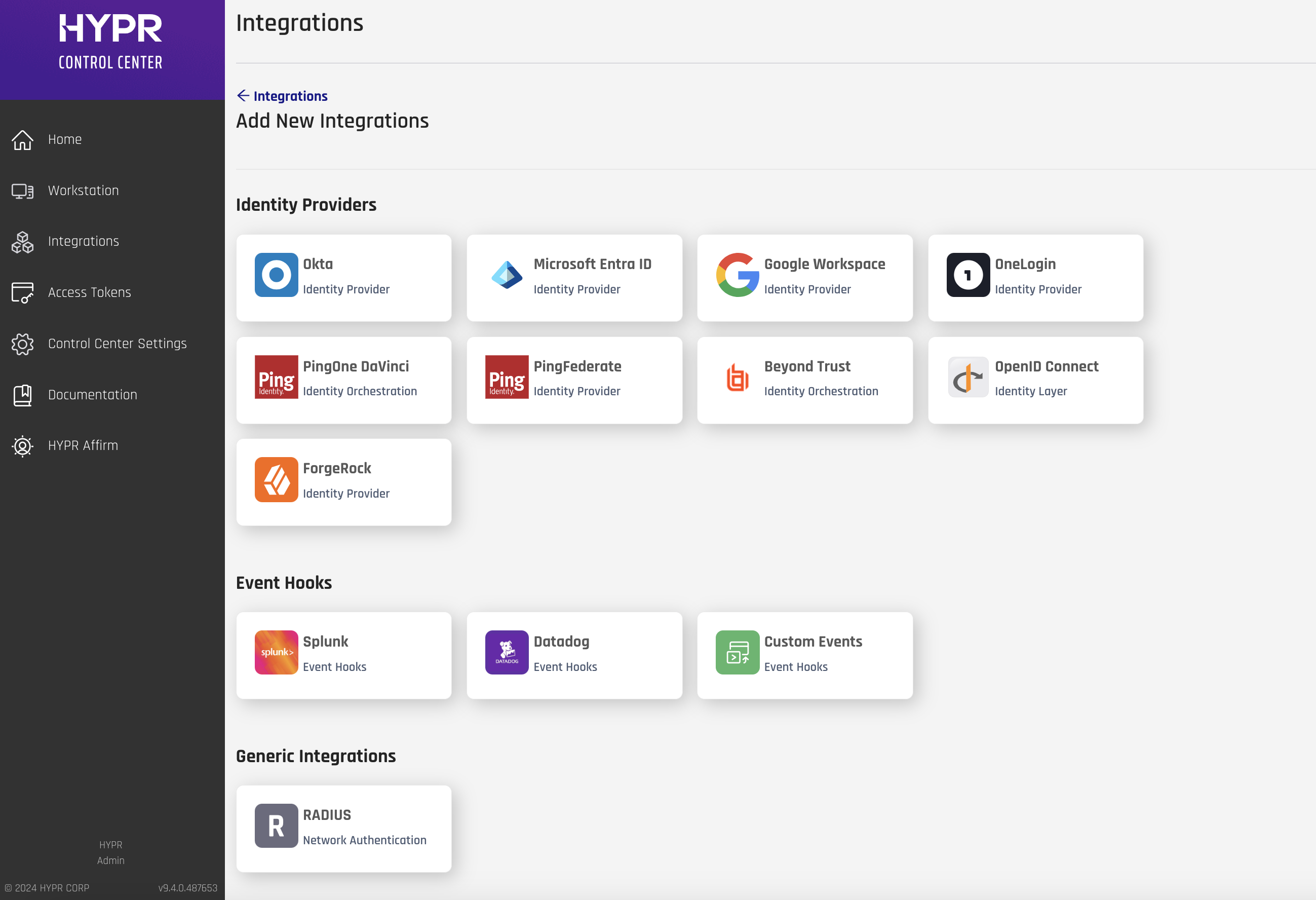Click the OneLogin logo icon
The image size is (1316, 900).
pos(967,275)
